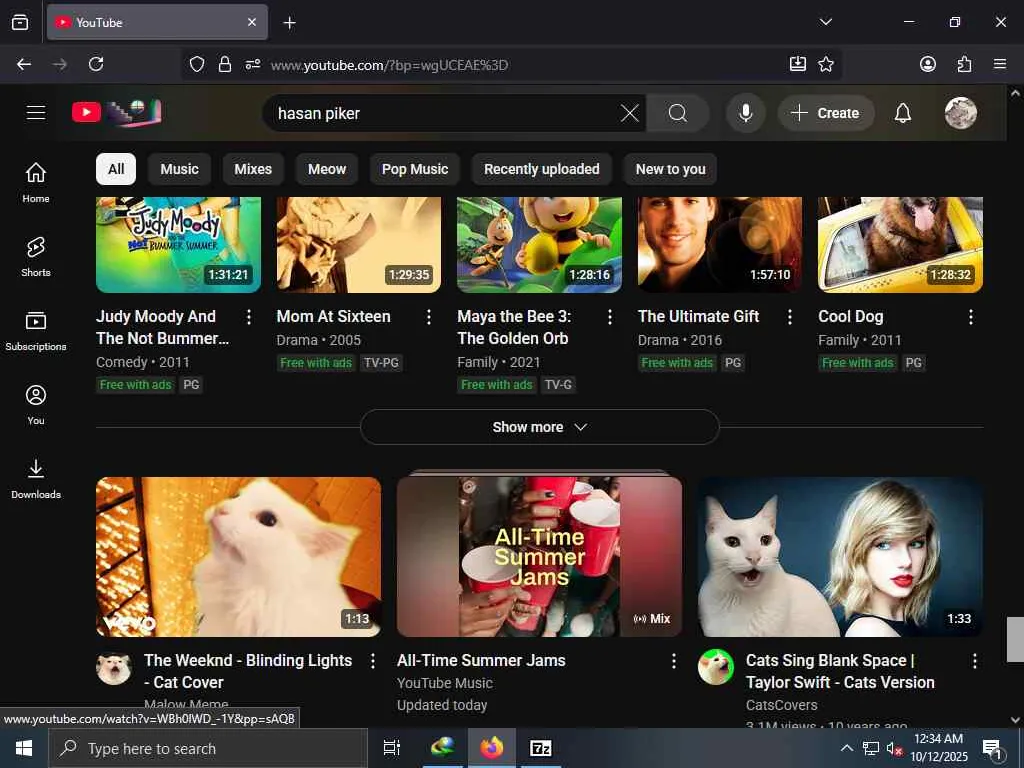
Task: Open The Ultimate Gift title link
Action: point(698,316)
